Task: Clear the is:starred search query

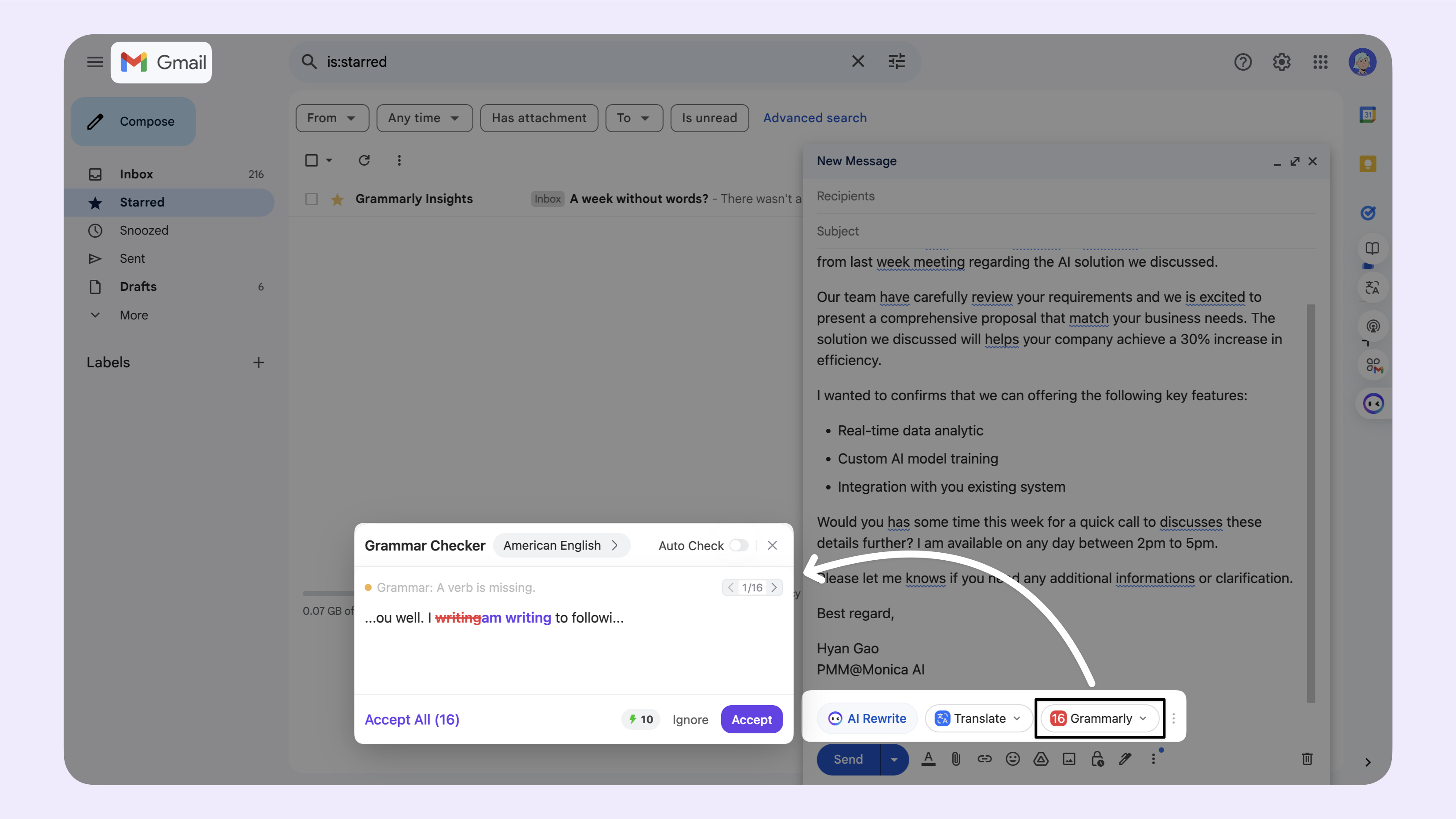Action: [x=857, y=62]
